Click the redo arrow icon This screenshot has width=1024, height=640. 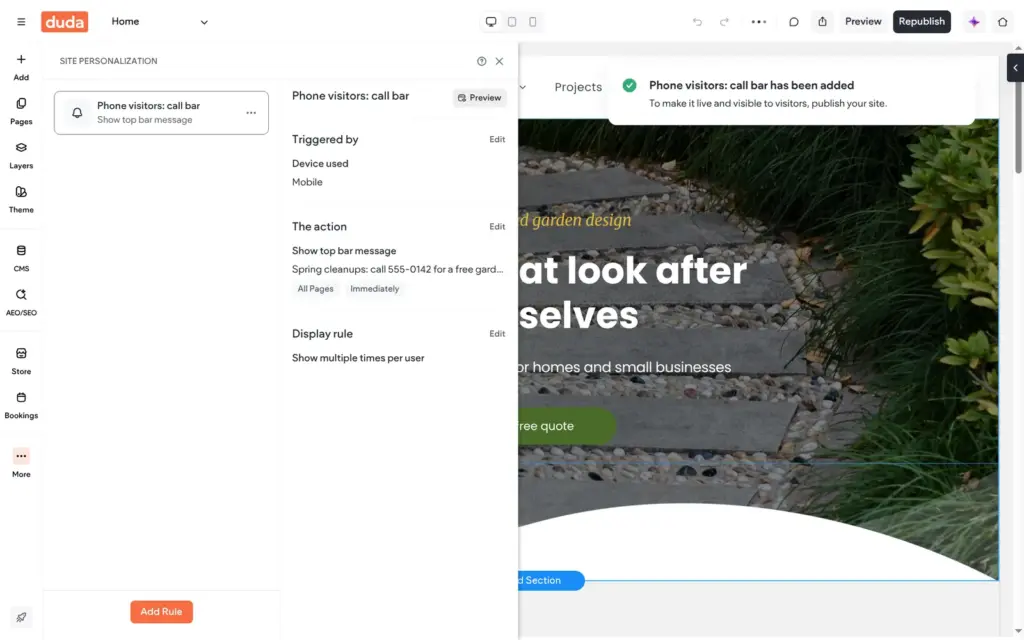click(x=724, y=22)
